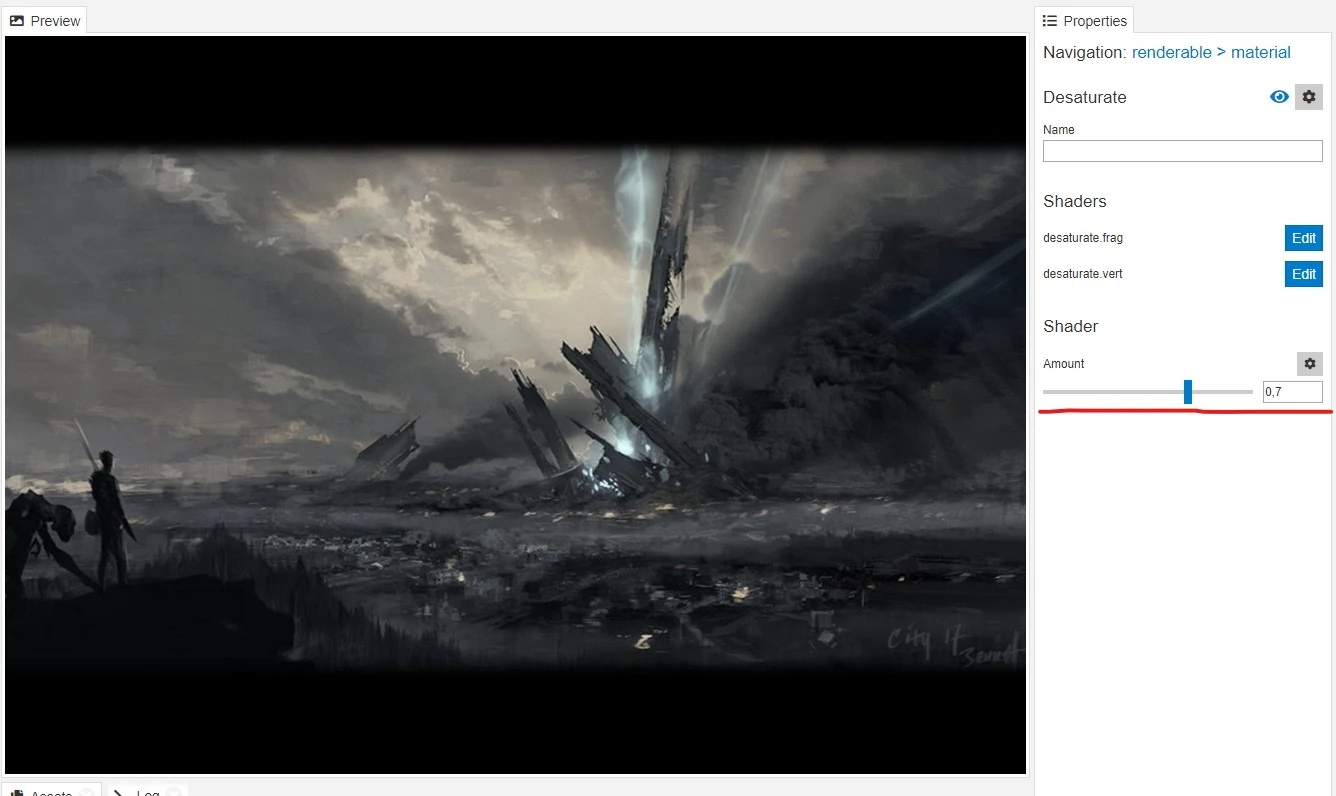Close the Assets tab

(x=87, y=793)
